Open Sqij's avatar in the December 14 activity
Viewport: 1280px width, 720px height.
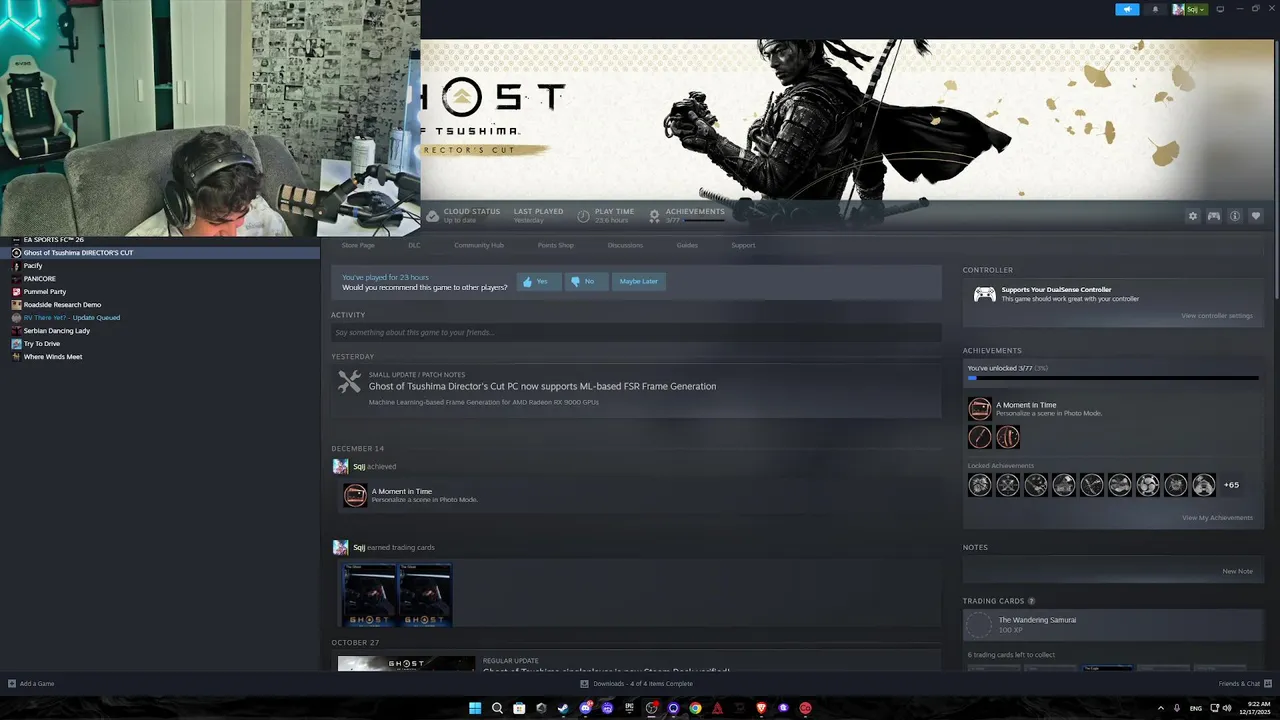pos(340,466)
